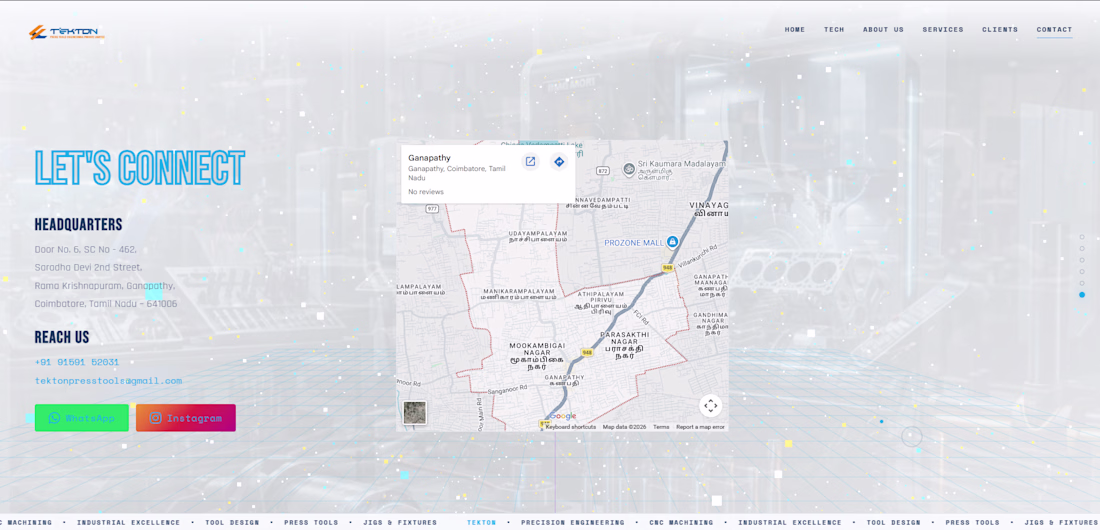Click the REACH US heading
The height and width of the screenshot is (530, 1100).
[x=62, y=337]
